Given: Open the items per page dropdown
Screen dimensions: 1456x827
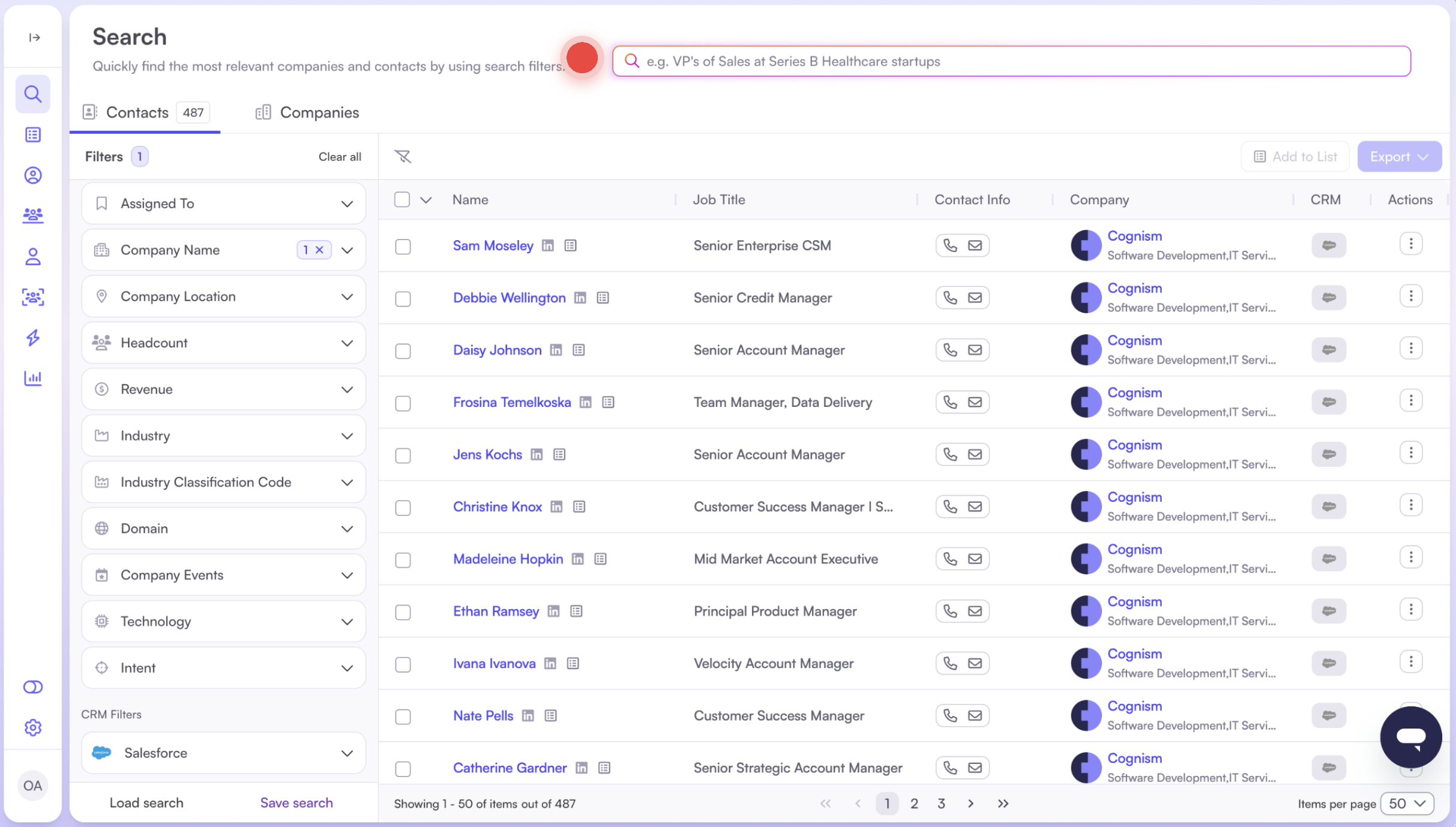Looking at the screenshot, I should [x=1407, y=803].
